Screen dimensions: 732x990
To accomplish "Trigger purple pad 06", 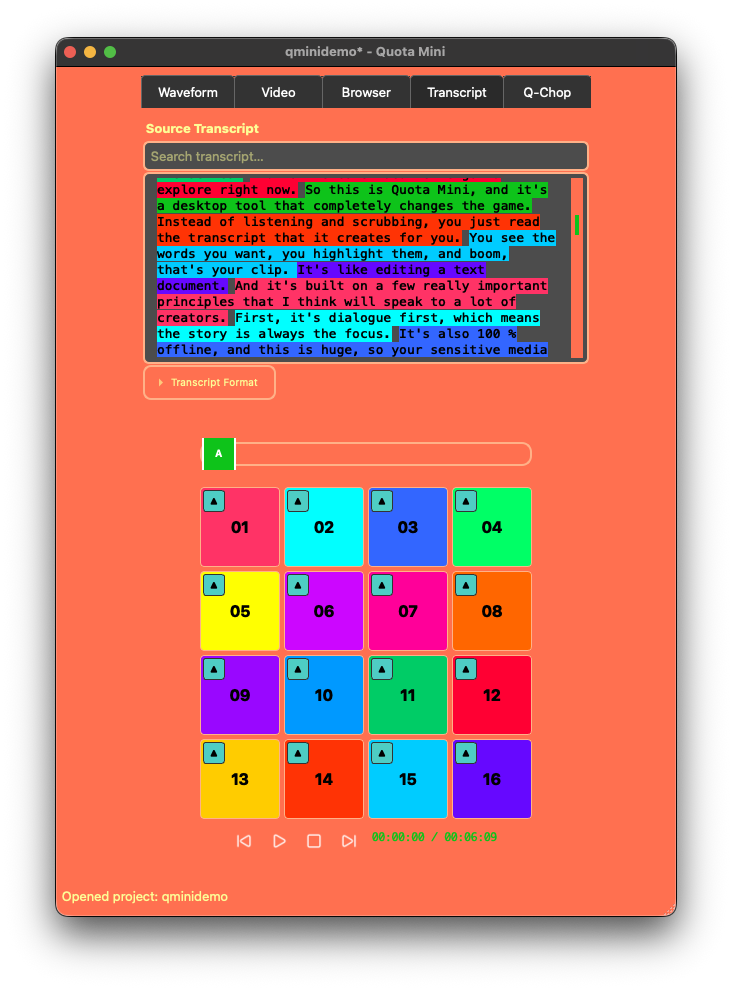I will click(x=324, y=611).
